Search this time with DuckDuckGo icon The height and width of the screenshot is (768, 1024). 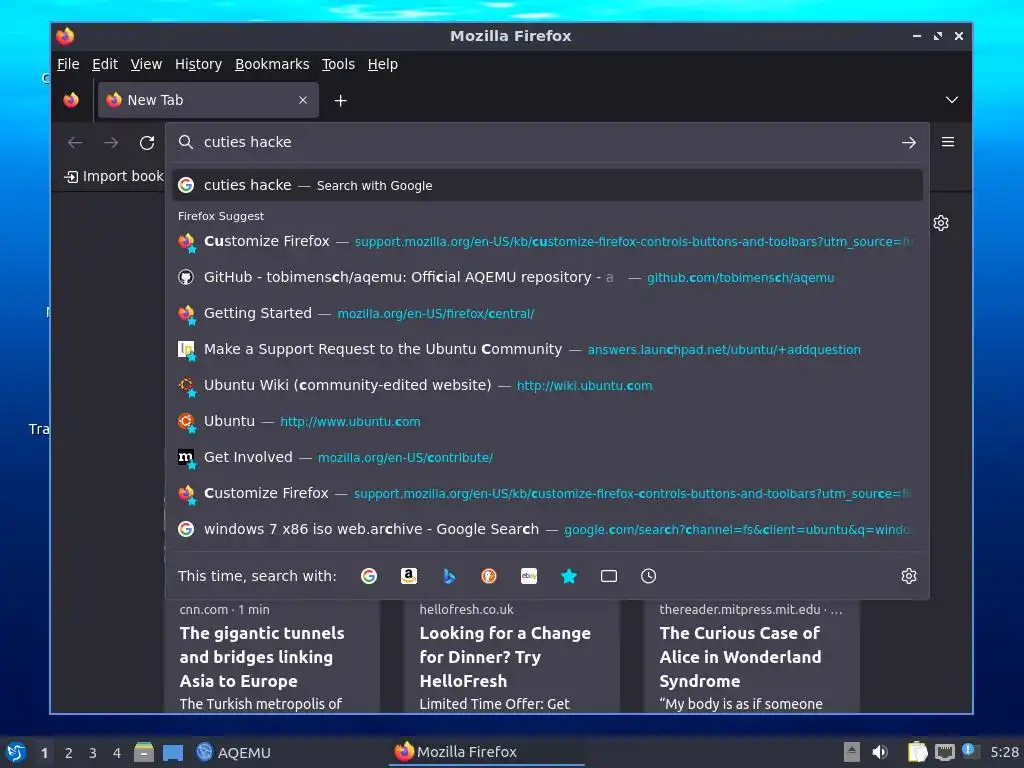coord(488,576)
